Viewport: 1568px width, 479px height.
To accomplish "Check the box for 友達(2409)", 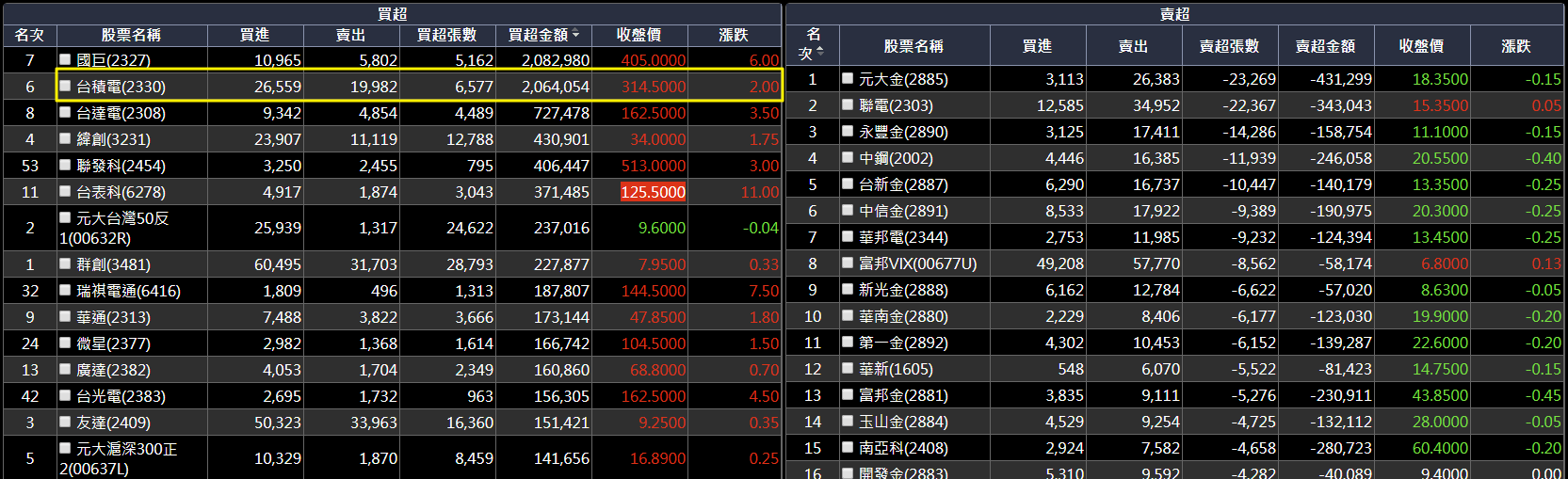I will (x=65, y=422).
